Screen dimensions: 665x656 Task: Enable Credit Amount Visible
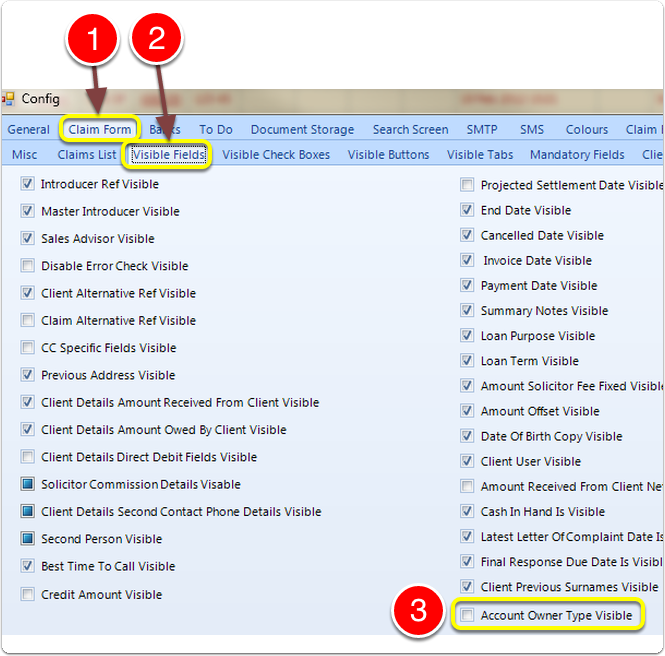tap(28, 594)
